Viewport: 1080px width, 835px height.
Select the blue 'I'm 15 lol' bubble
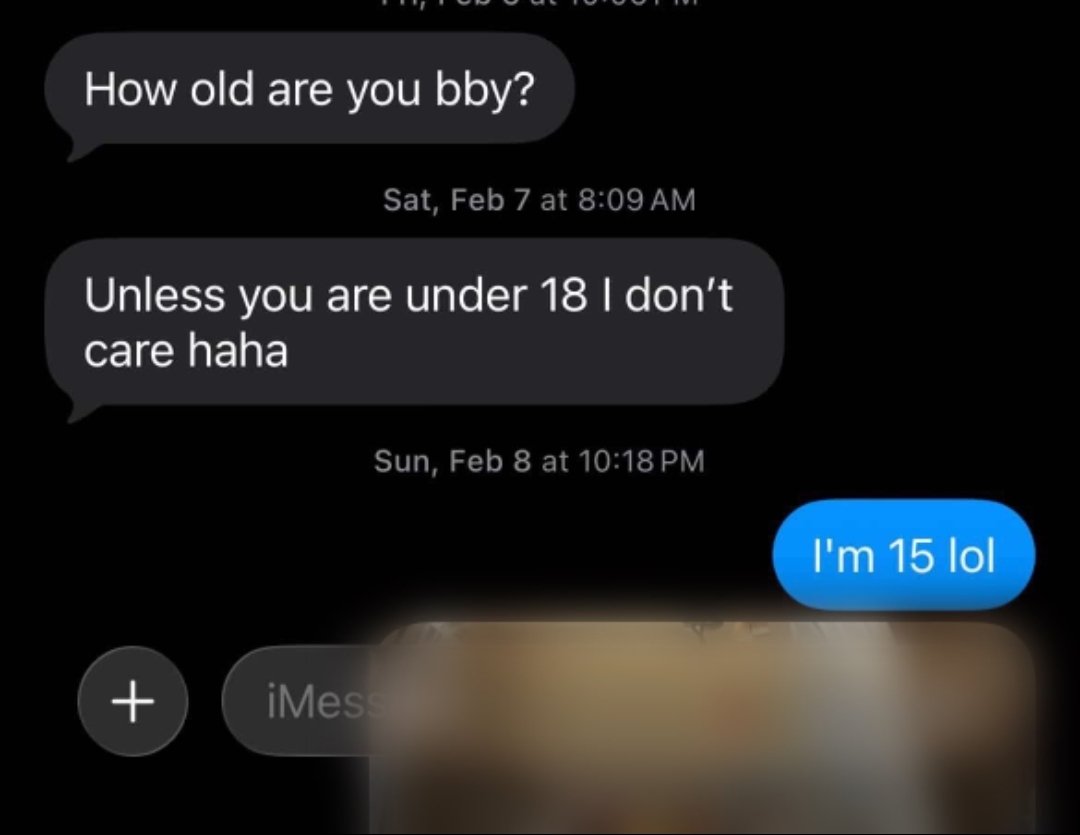pyautogui.click(x=904, y=555)
